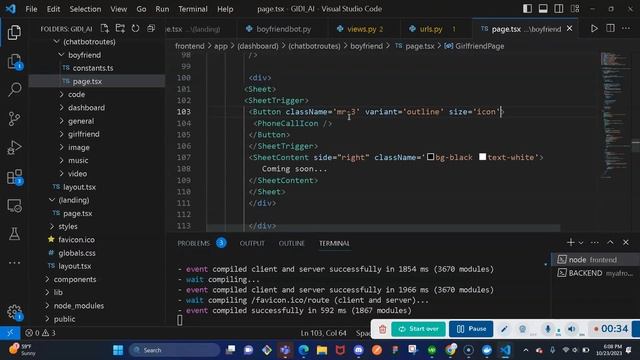Add a new terminal with plus icon
Screen dimensions: 640x360
point(571,242)
